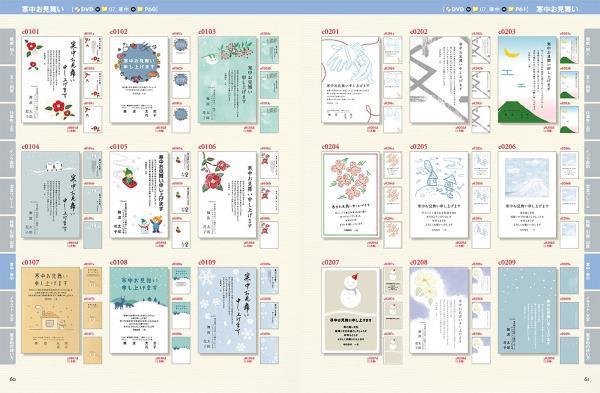Image resolution: width=600 pixels, height=393 pixels.
Task: Open the c0204 pink plum blossom card
Action: (351, 195)
